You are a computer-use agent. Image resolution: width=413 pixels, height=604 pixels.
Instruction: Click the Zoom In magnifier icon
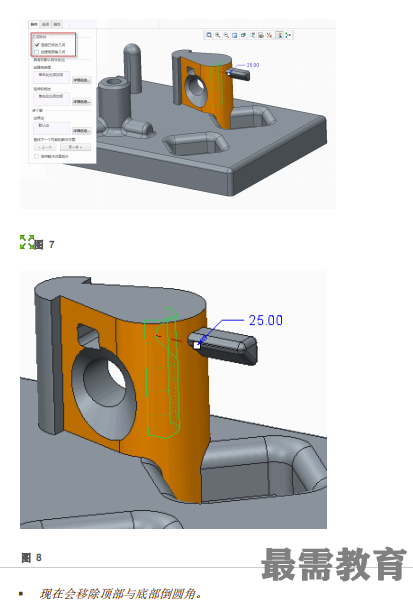(218, 35)
